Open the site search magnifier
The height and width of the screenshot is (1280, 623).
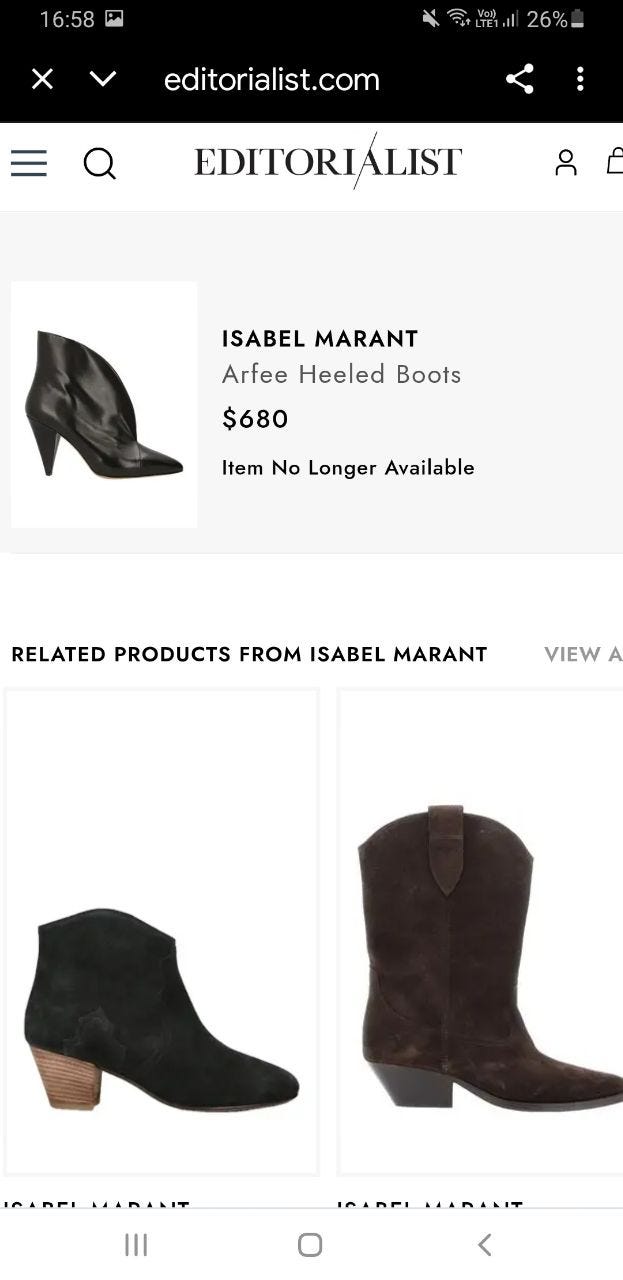[99, 162]
